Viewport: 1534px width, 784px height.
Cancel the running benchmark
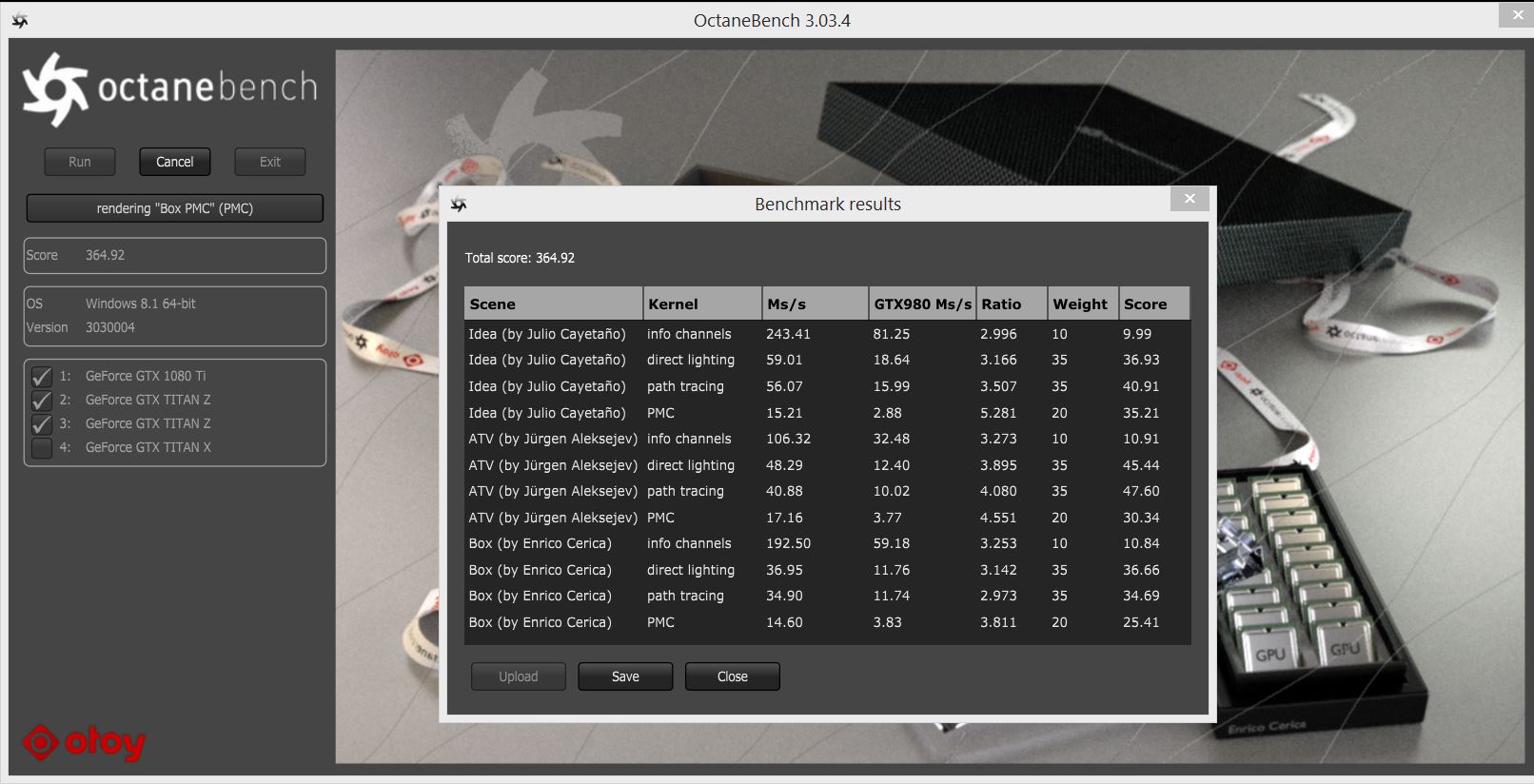coord(175,162)
